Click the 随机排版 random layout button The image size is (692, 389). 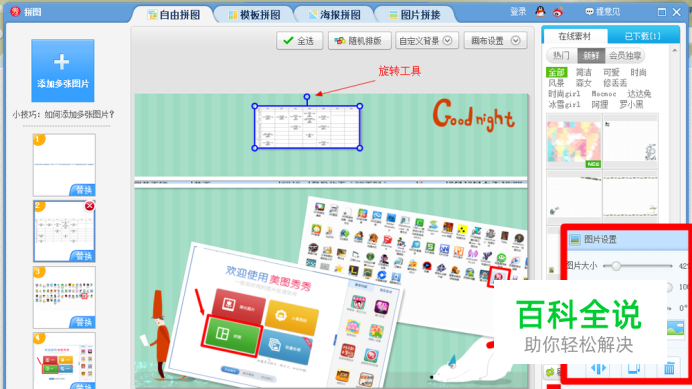coord(359,41)
